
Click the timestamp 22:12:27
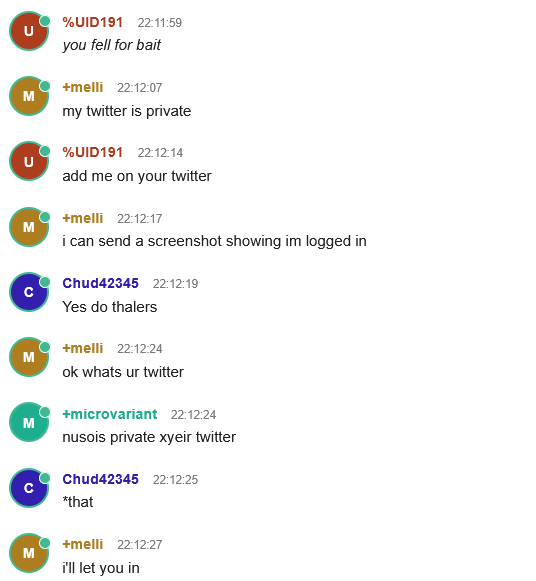[140, 544]
